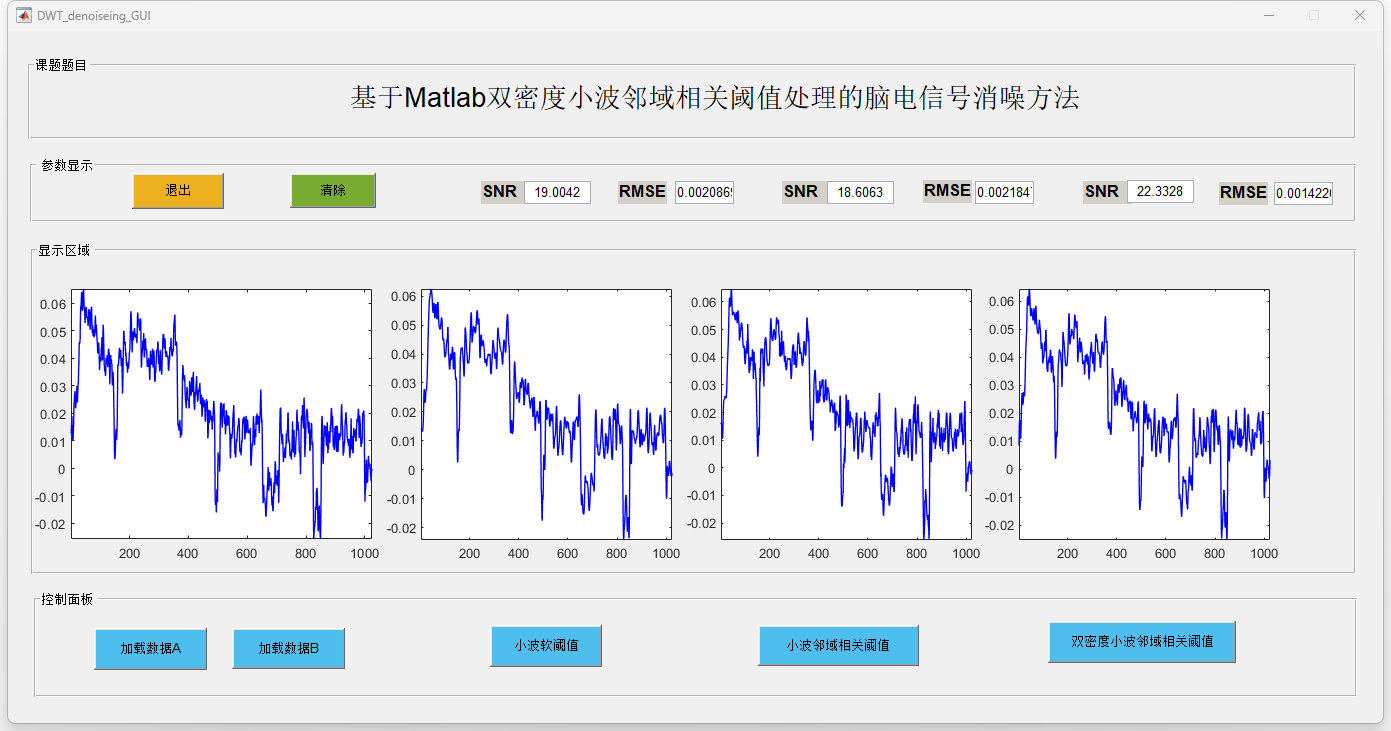Click the yellow 退出 exit button
The image size is (1391, 731).
point(178,191)
